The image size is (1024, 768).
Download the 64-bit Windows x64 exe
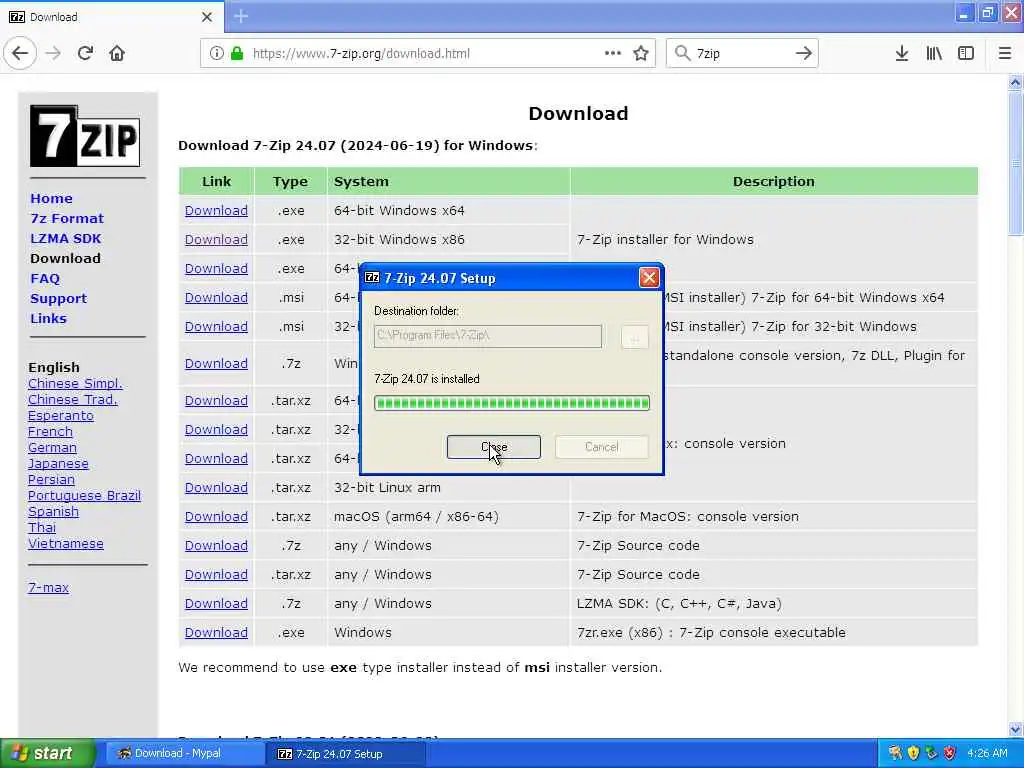tap(216, 211)
